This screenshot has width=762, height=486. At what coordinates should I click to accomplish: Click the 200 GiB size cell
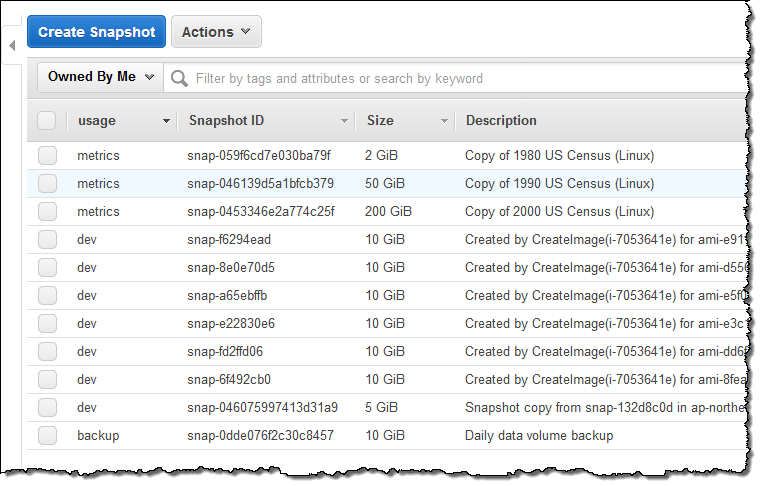pyautogui.click(x=388, y=212)
